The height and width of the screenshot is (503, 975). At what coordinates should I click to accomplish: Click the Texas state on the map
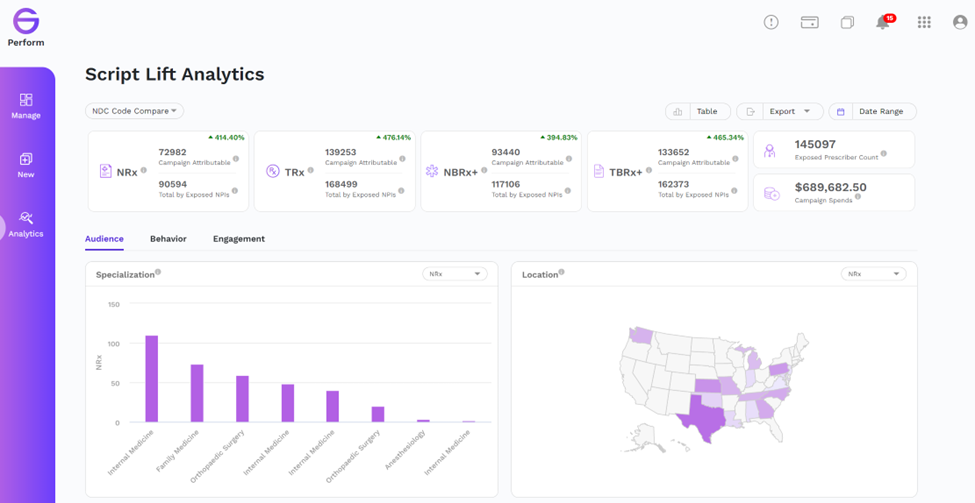tap(703, 420)
